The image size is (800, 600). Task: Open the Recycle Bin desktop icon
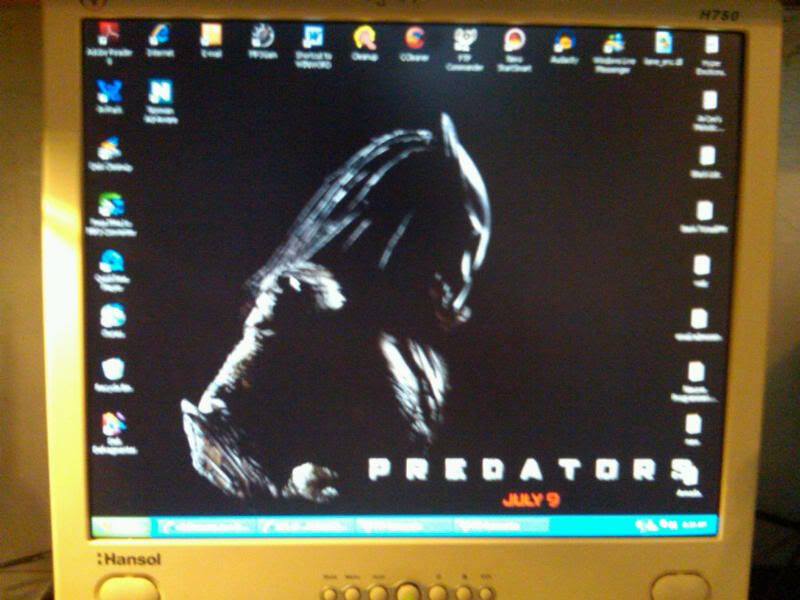tap(113, 375)
